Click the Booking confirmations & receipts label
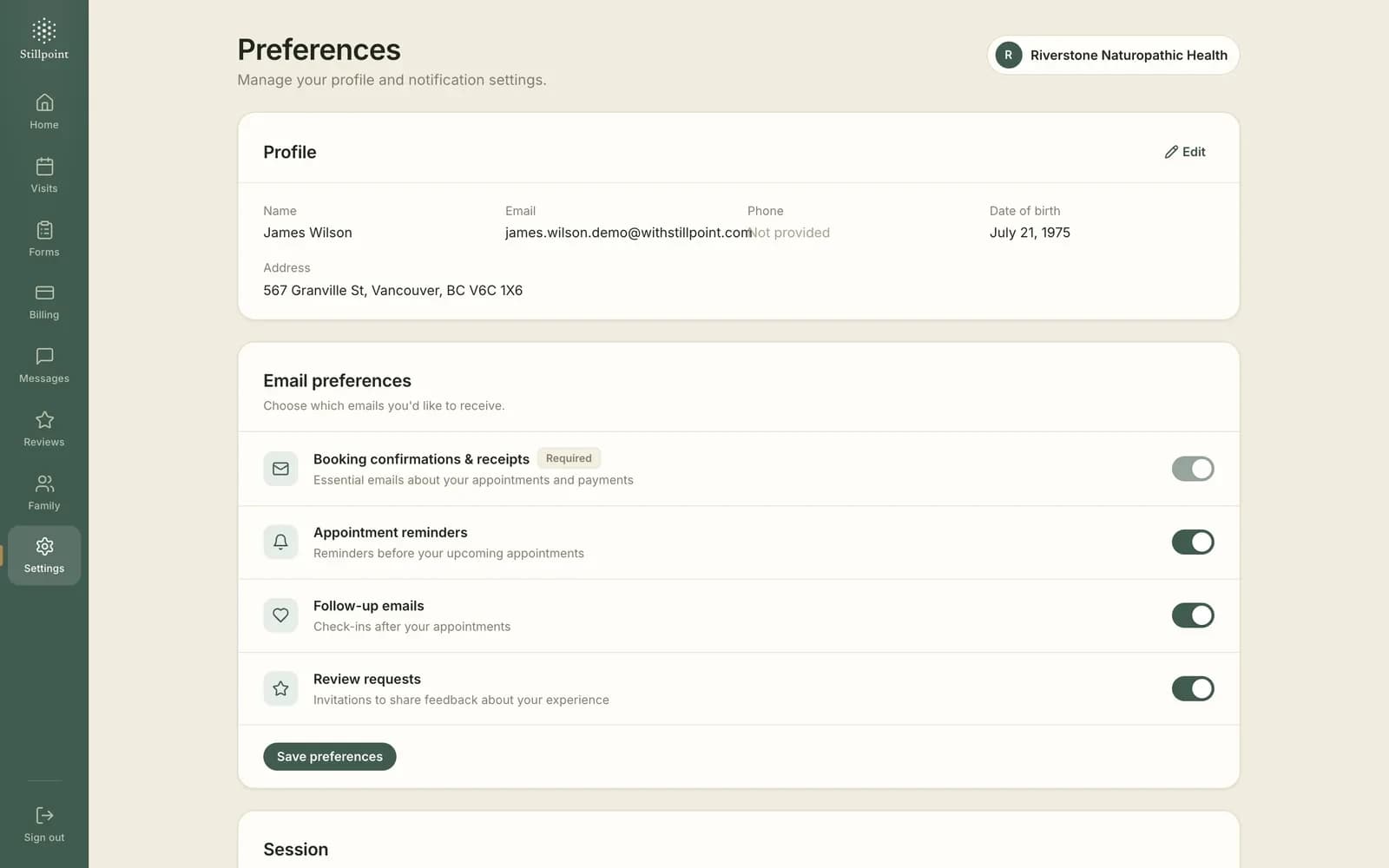 click(421, 459)
